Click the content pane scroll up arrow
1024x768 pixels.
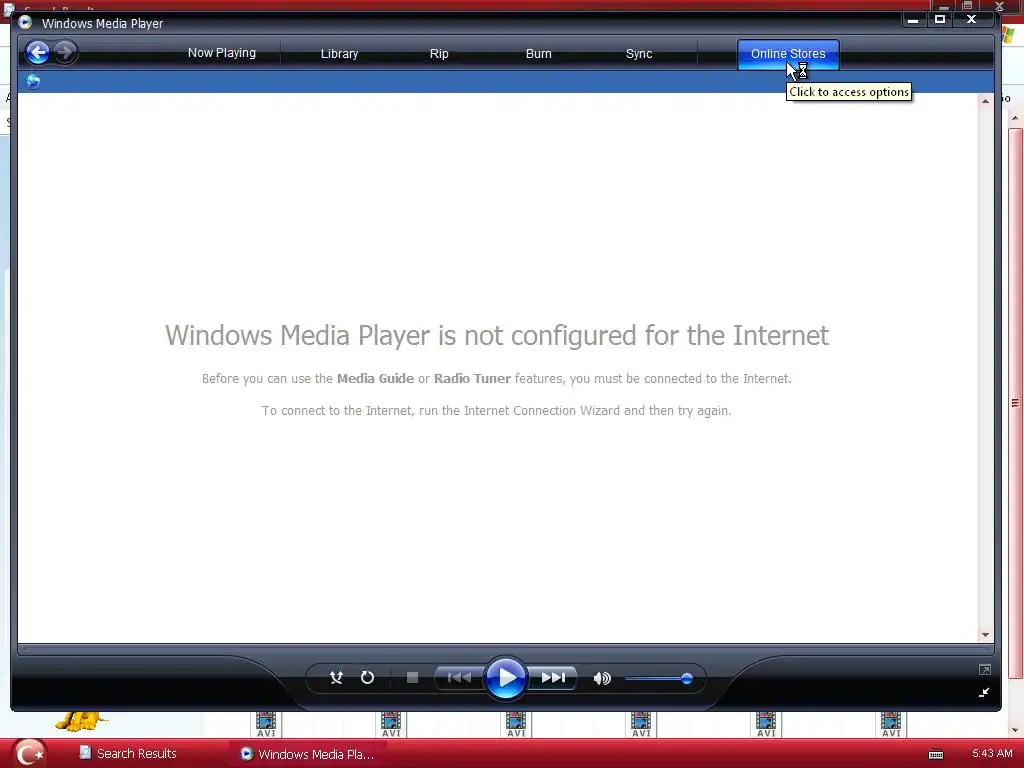click(985, 101)
